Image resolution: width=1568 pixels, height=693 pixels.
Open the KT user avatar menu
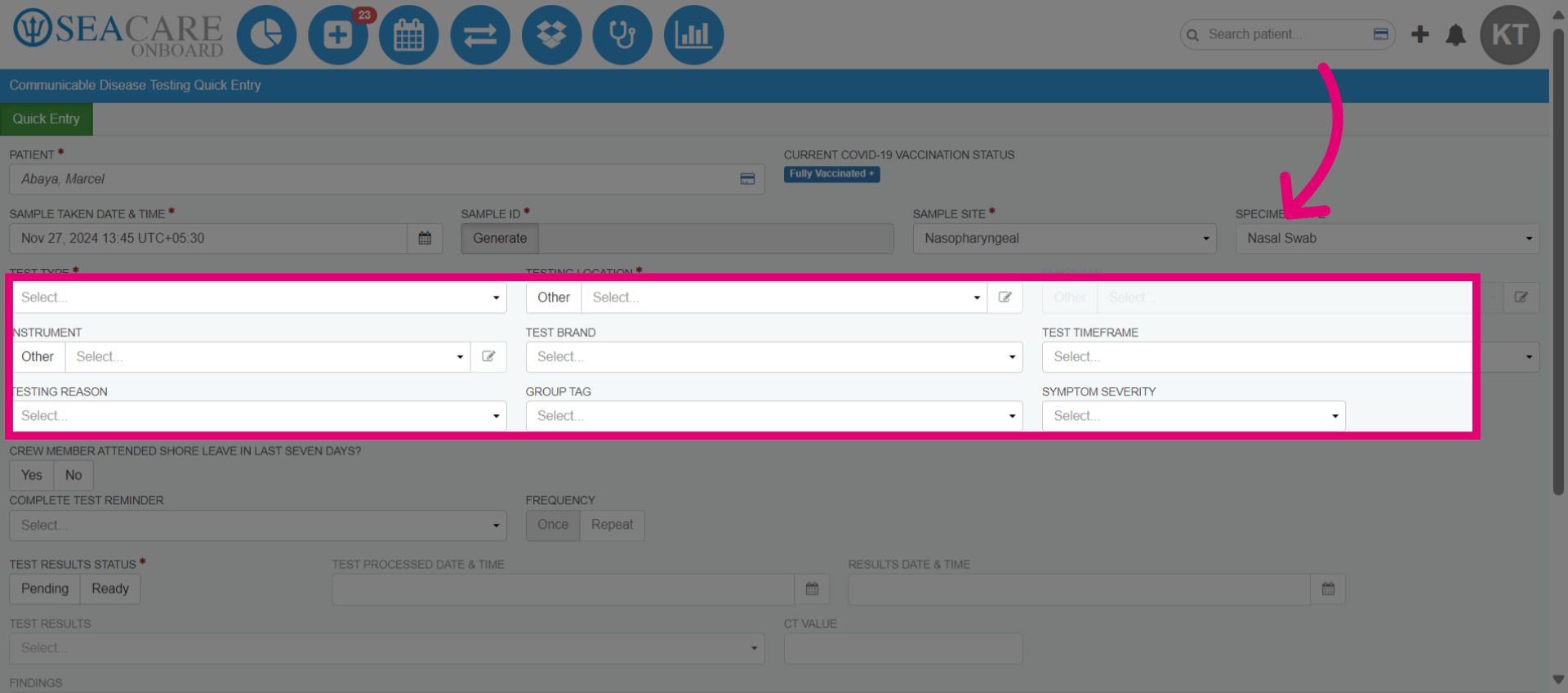(1510, 35)
